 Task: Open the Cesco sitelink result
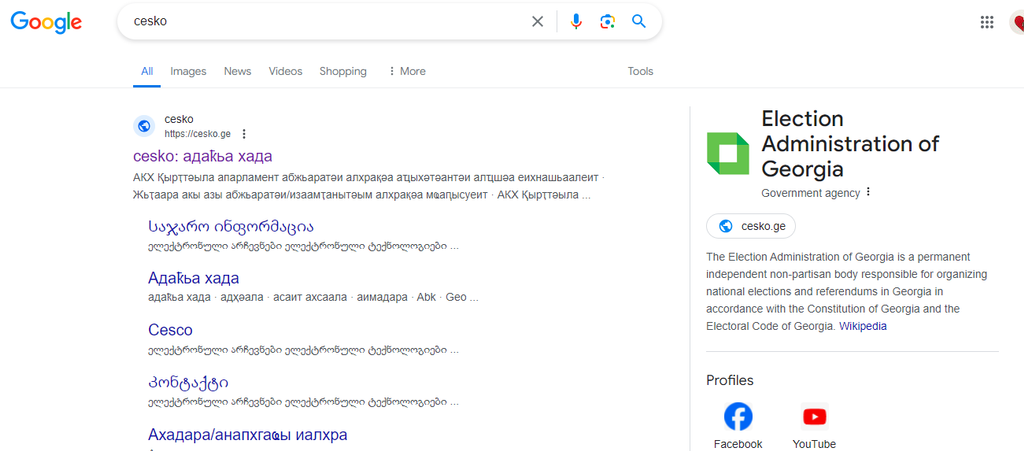(170, 330)
